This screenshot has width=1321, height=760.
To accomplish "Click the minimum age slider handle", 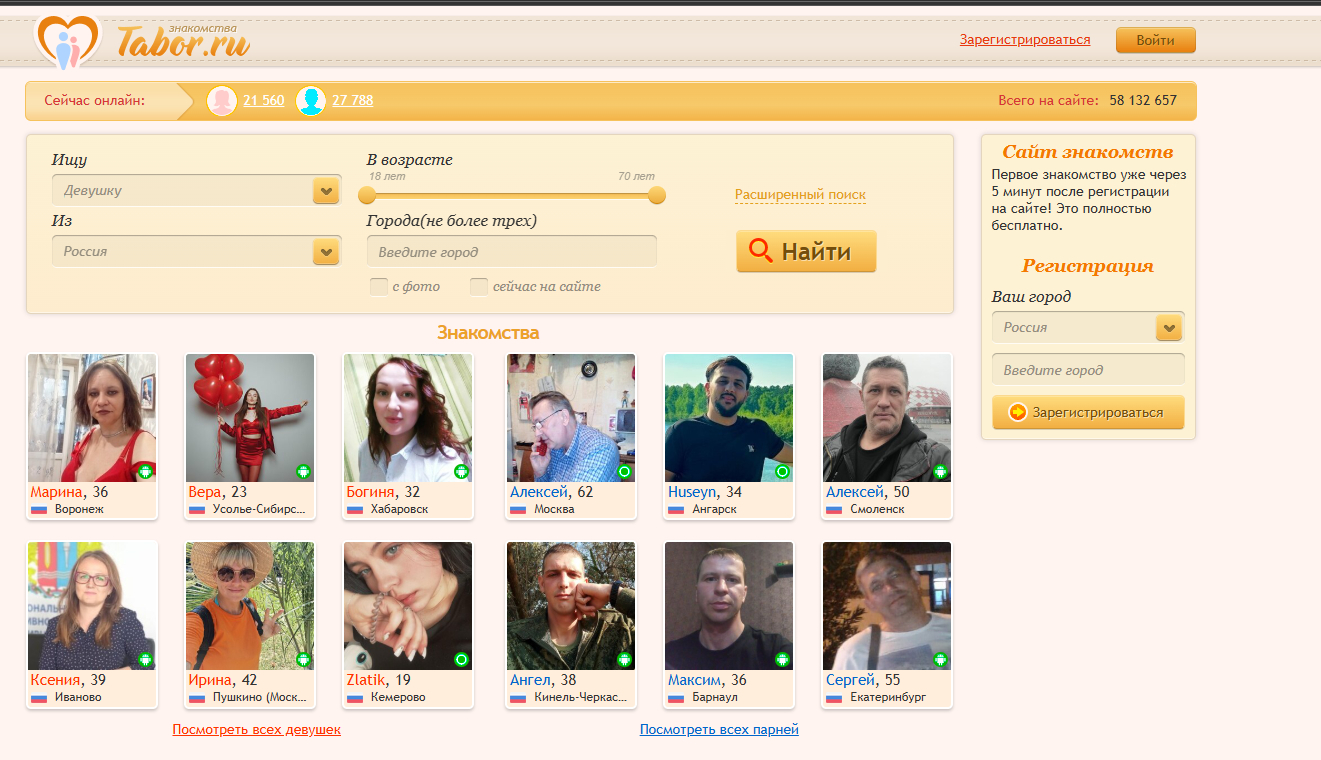I will click(x=367, y=195).
